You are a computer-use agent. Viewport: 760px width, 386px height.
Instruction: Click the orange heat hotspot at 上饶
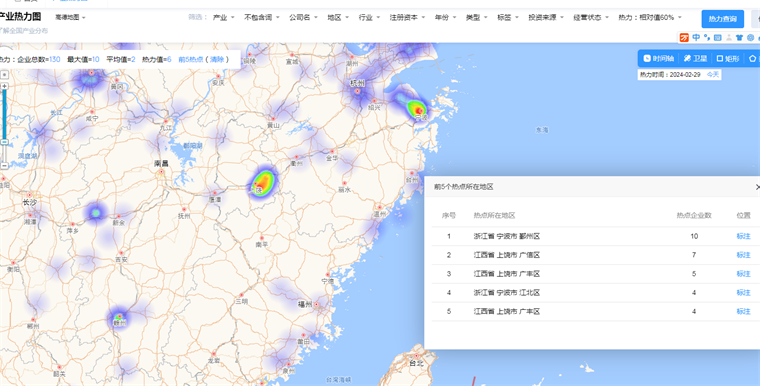pos(263,182)
